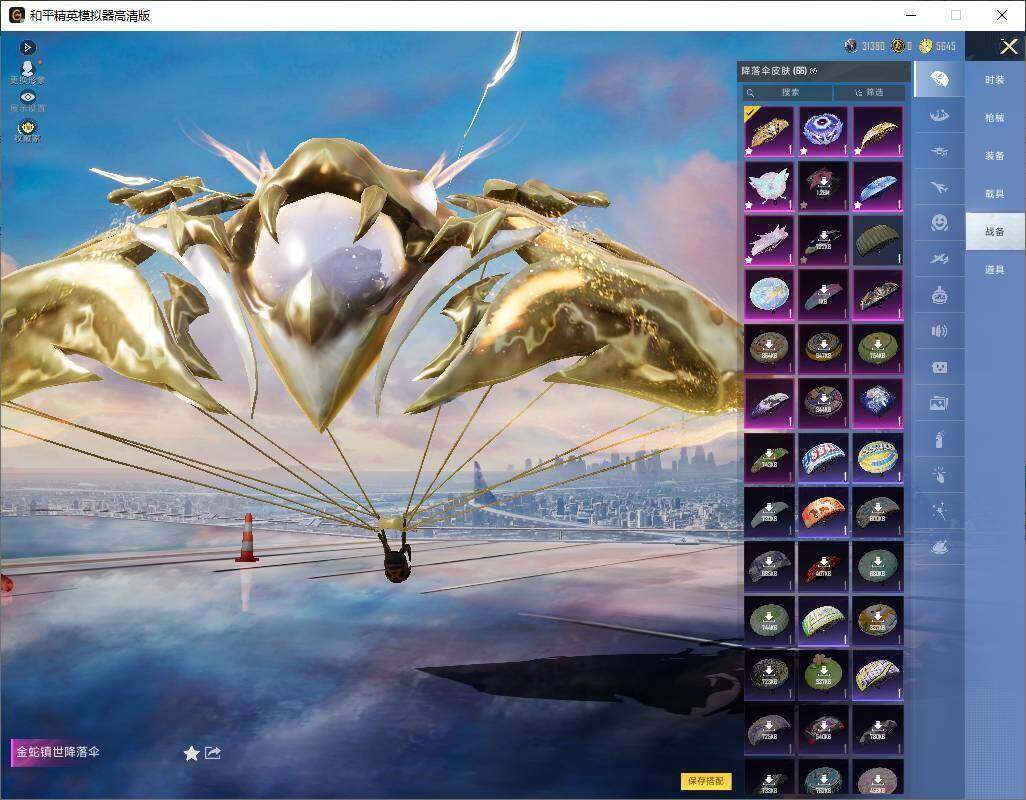Select the yellow-blue round parachute thumbnail

[877, 458]
